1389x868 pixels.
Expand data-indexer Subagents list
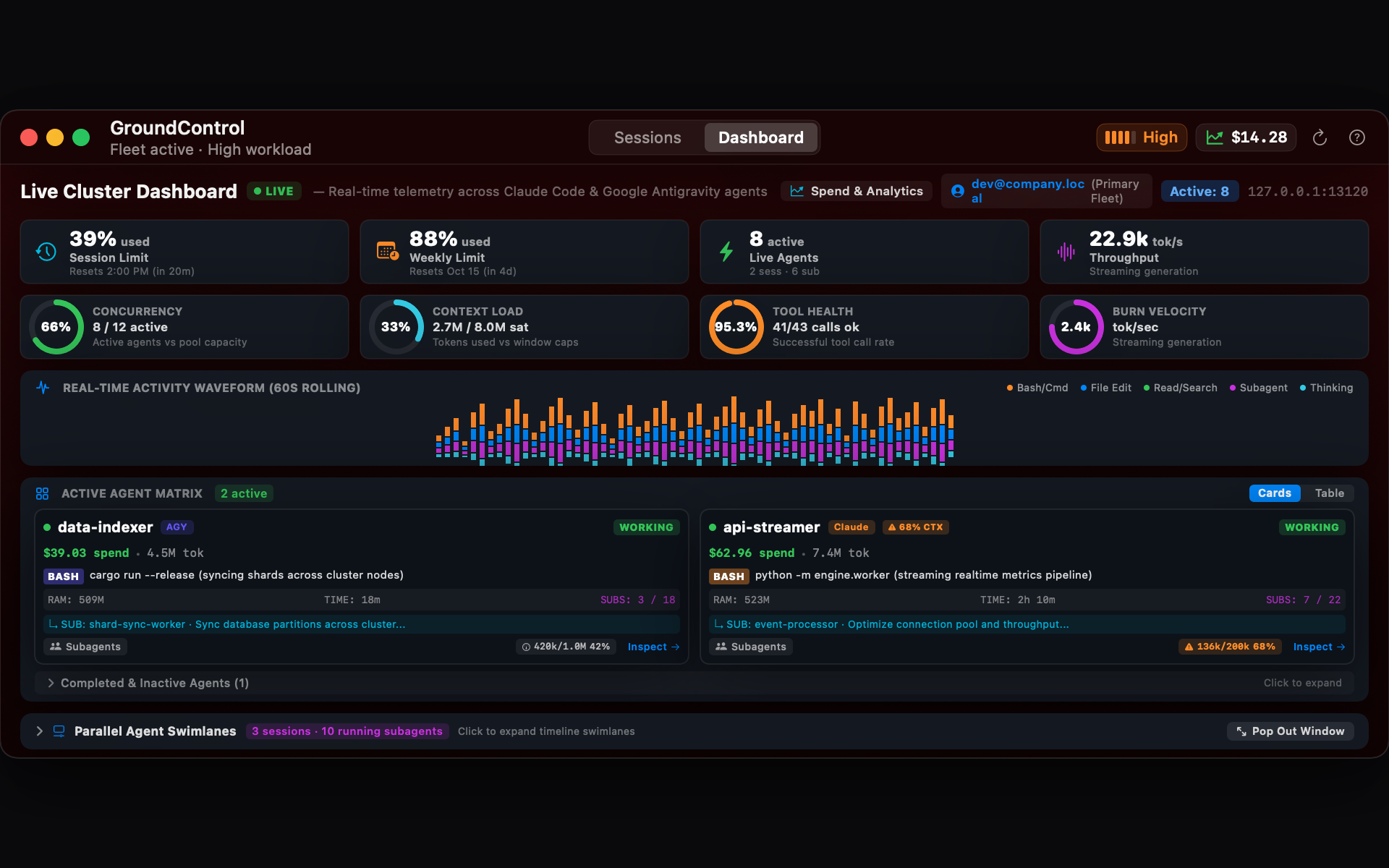point(85,647)
